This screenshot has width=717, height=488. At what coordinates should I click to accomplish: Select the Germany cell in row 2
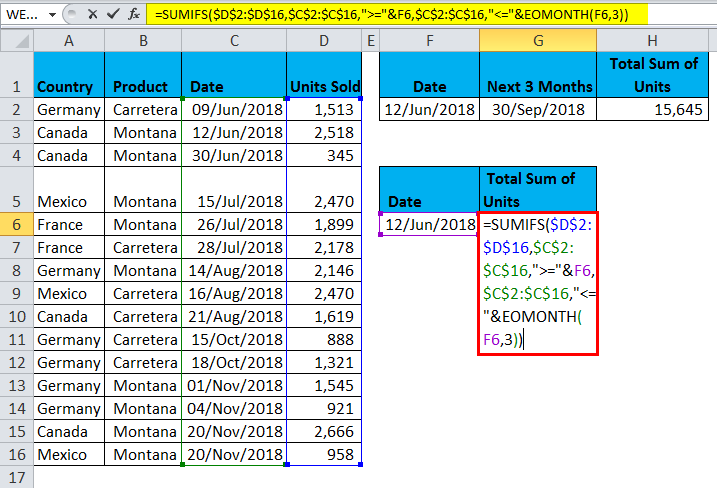pos(69,109)
